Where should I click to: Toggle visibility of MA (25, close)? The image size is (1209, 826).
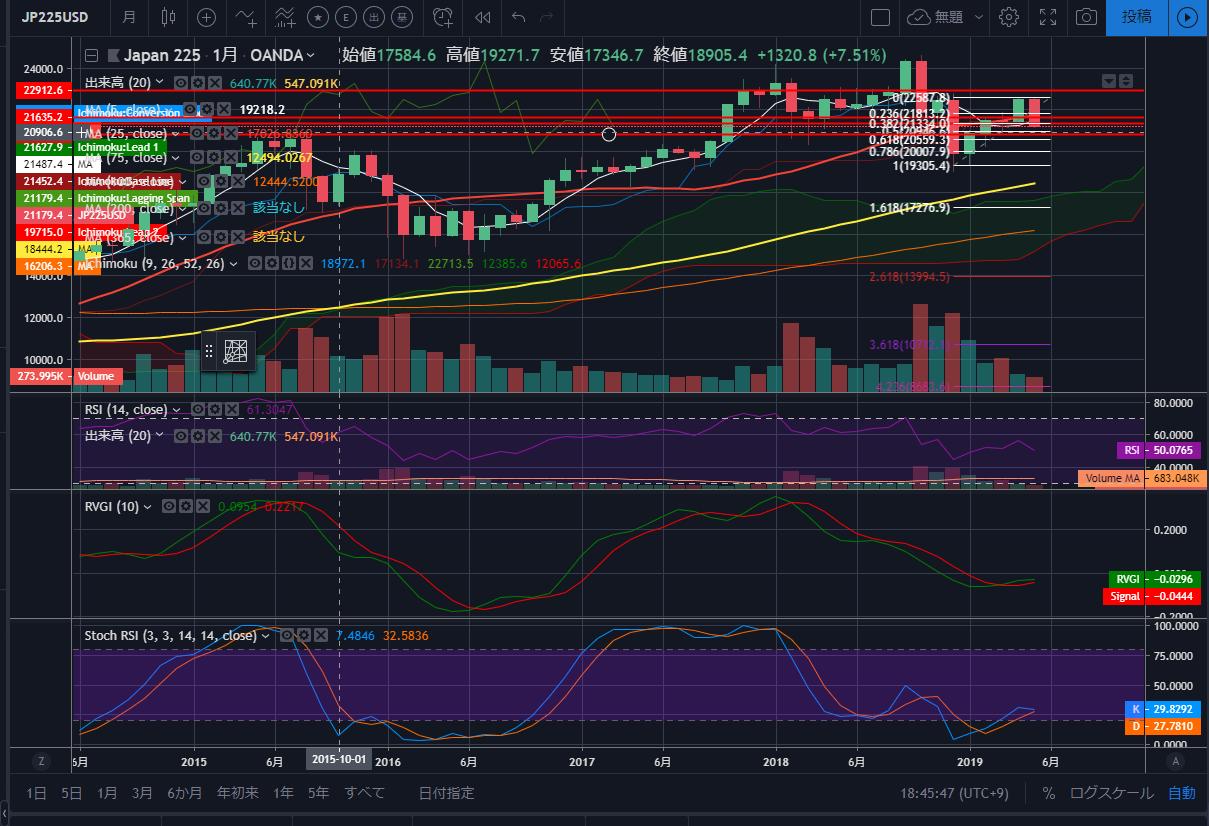(x=197, y=133)
